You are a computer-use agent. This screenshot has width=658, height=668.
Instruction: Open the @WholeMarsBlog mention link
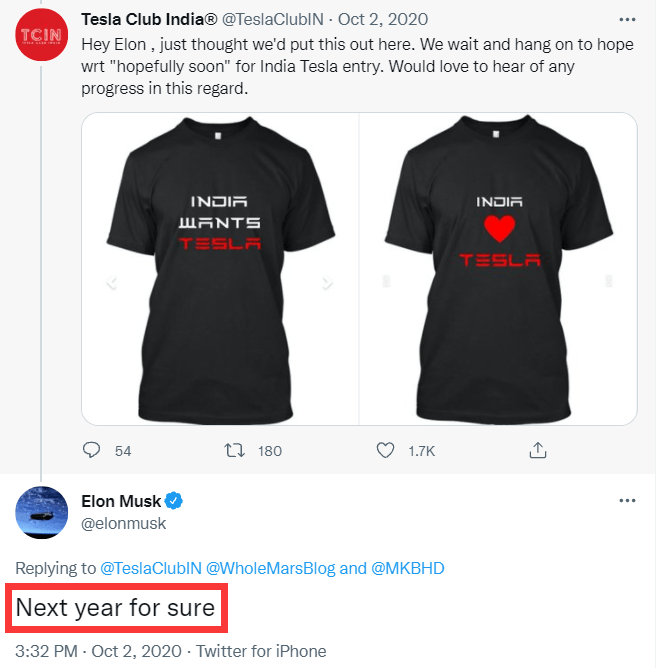point(270,568)
